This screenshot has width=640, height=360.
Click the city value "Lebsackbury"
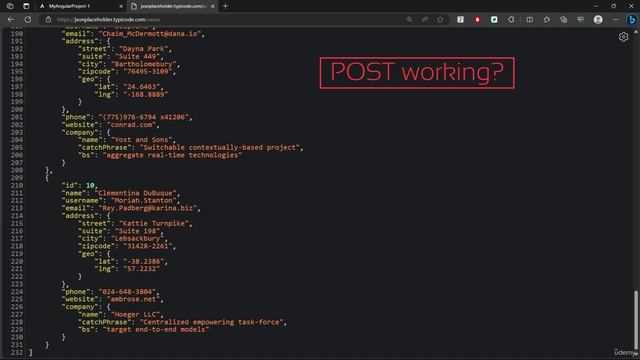pyautogui.click(x=137, y=238)
